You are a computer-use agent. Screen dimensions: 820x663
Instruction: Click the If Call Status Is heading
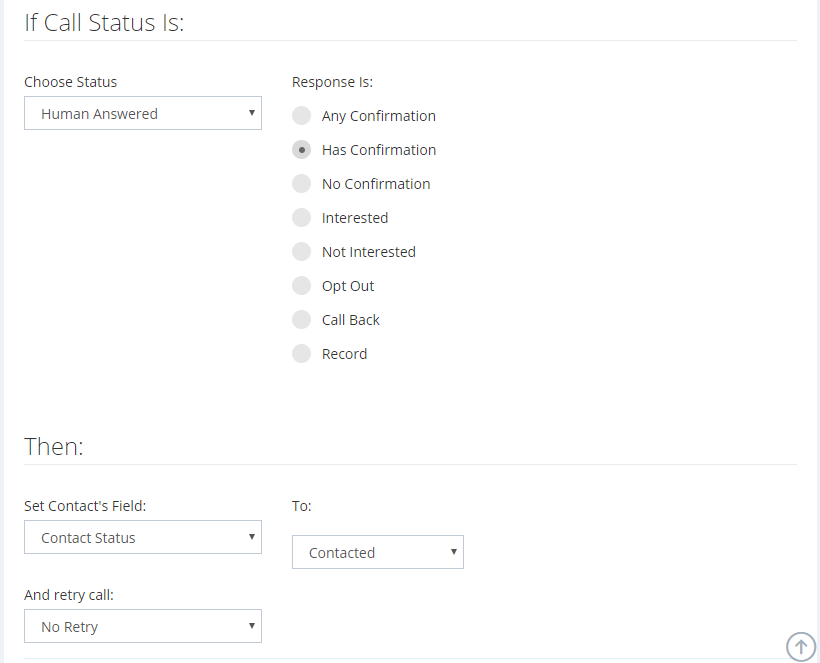tap(104, 23)
